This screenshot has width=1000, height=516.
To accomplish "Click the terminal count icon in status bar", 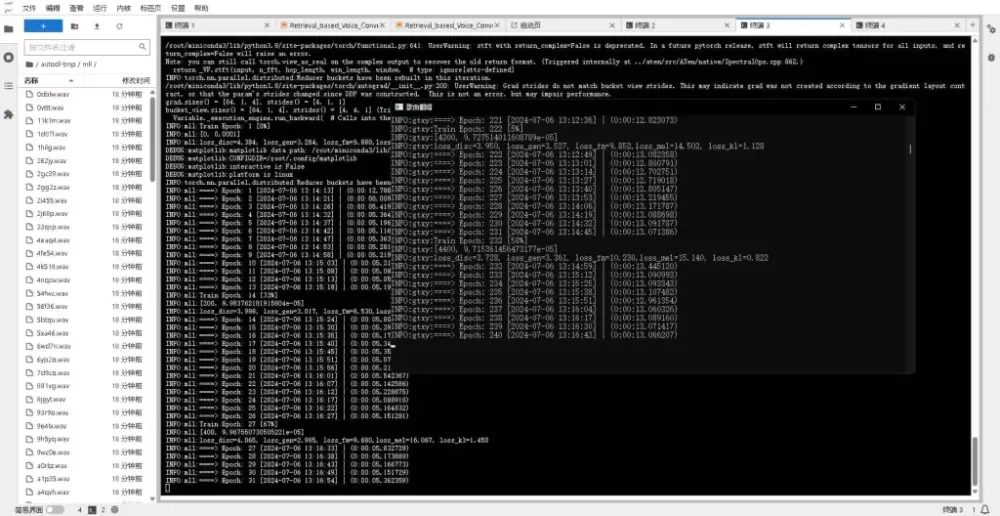I will click(x=92, y=510).
